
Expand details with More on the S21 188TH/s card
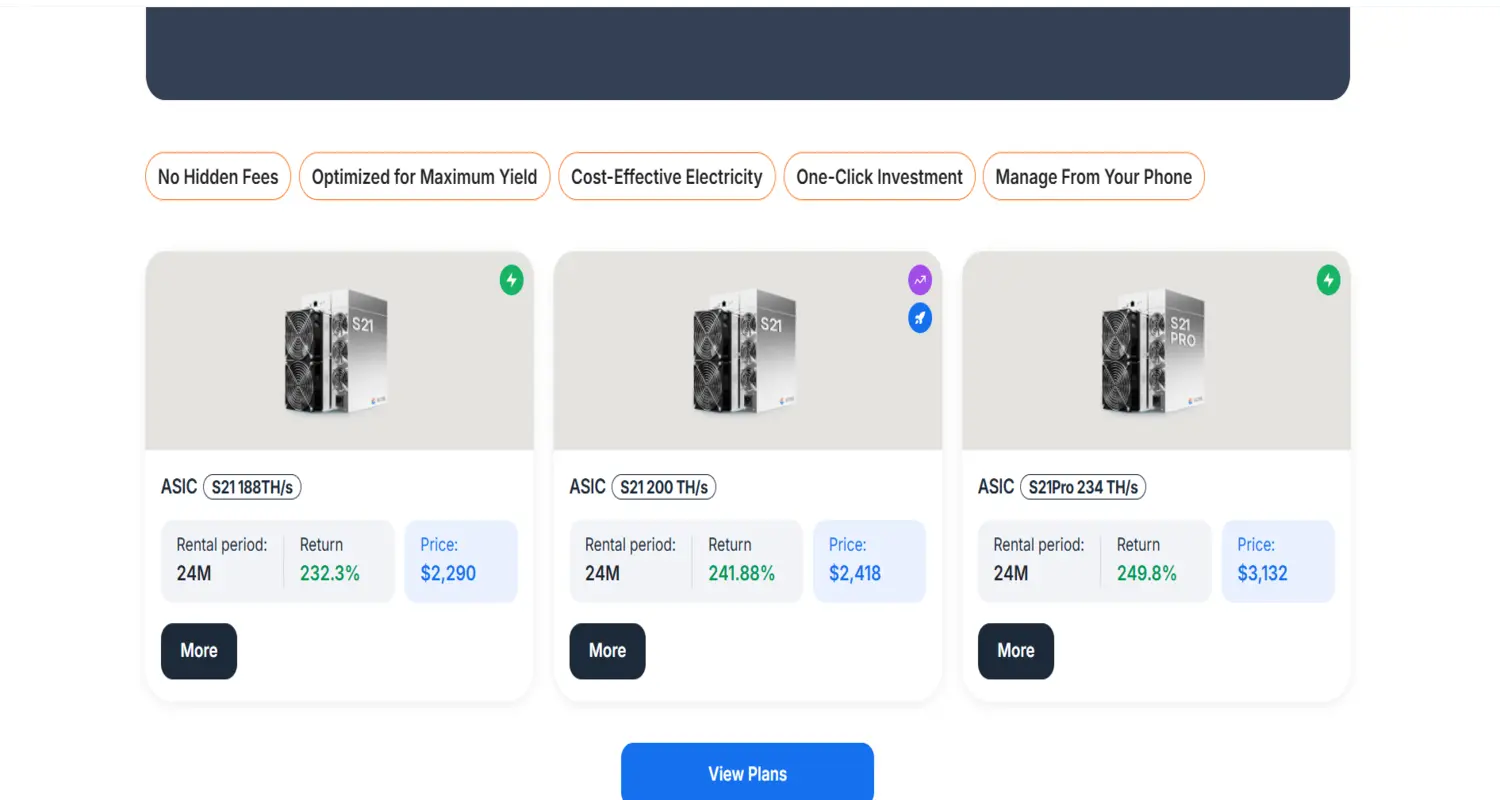click(198, 651)
